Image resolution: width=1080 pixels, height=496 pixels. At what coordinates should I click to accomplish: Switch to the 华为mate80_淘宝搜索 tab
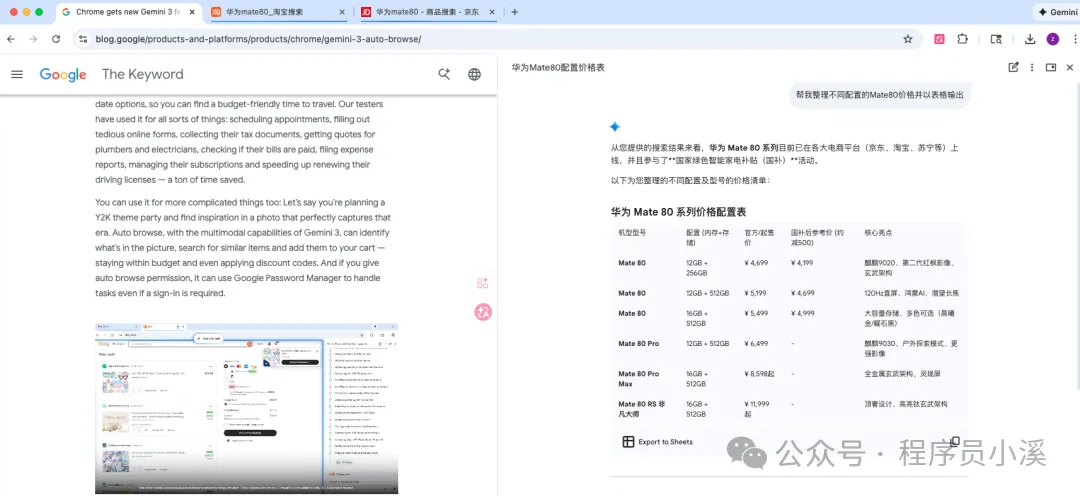coord(279,12)
